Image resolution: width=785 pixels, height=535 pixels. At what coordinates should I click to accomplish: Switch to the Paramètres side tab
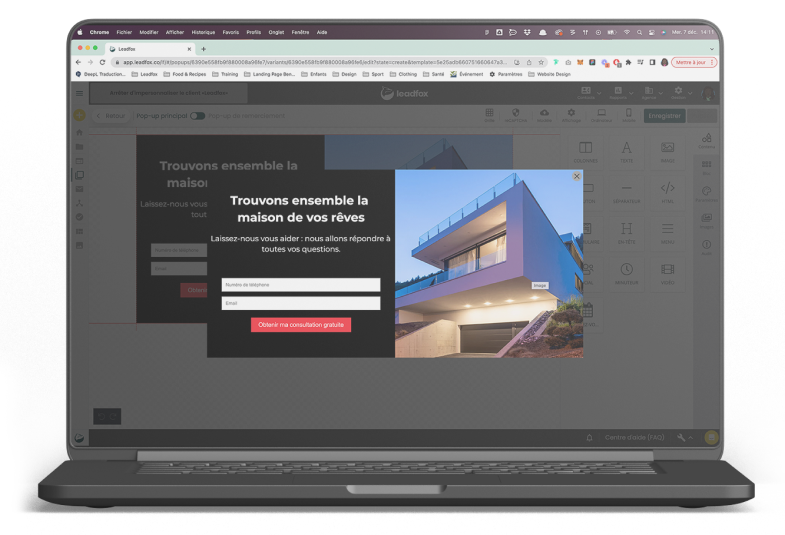[706, 194]
